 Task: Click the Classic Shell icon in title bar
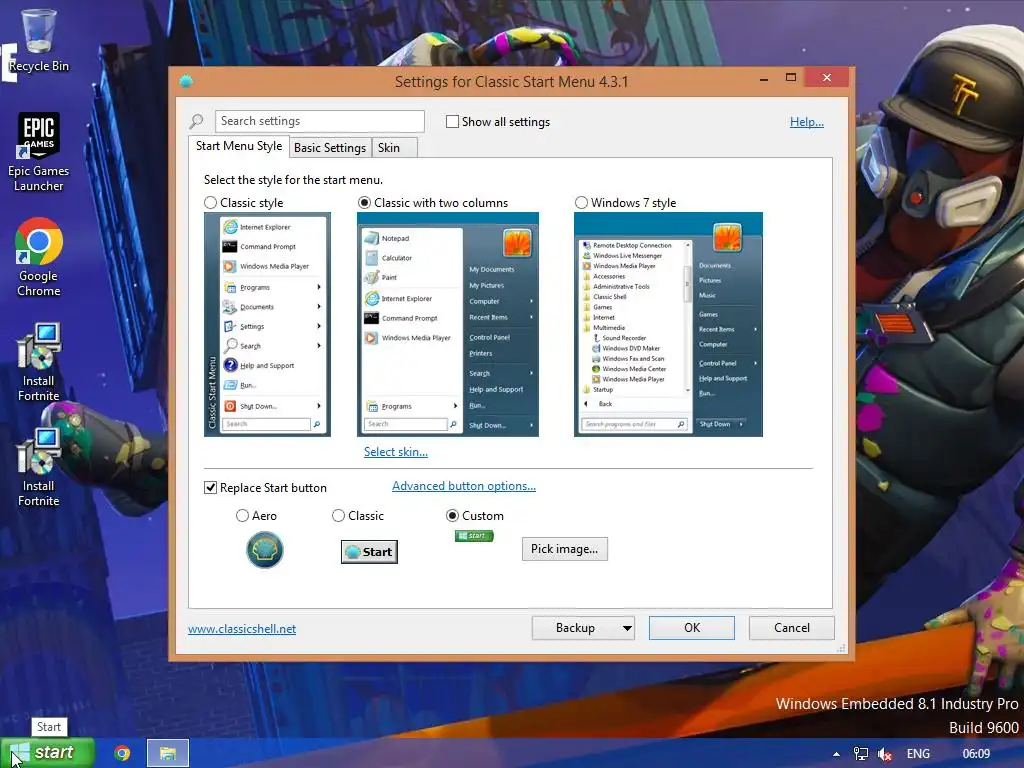[x=186, y=81]
